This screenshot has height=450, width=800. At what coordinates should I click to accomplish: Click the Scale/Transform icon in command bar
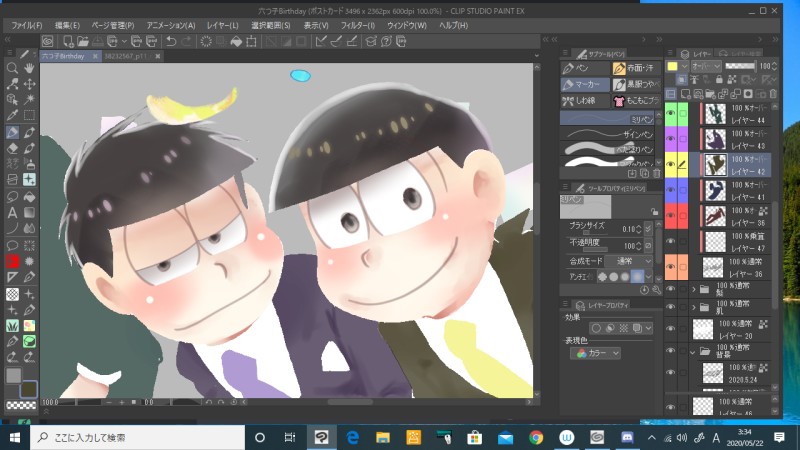(252, 41)
